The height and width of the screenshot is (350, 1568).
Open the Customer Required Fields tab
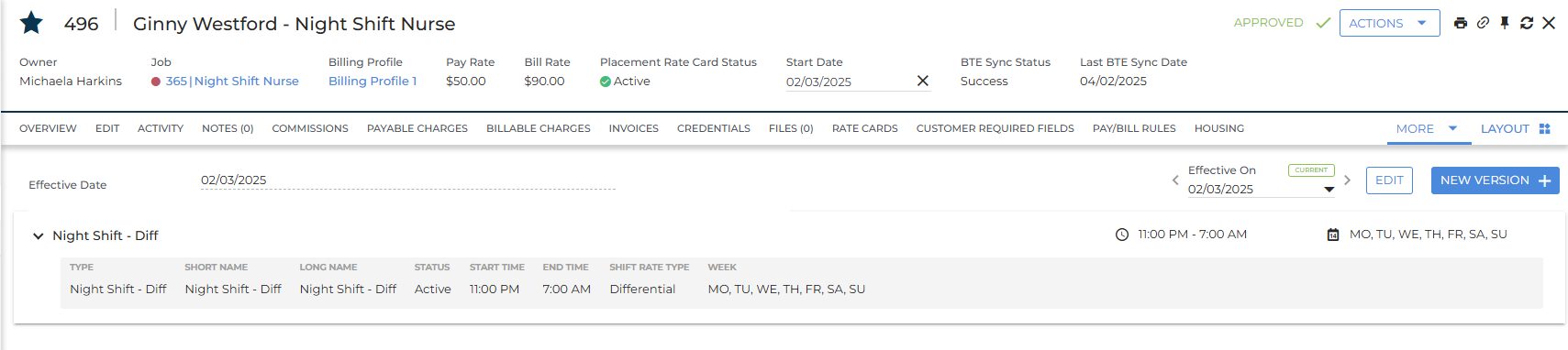(x=995, y=129)
